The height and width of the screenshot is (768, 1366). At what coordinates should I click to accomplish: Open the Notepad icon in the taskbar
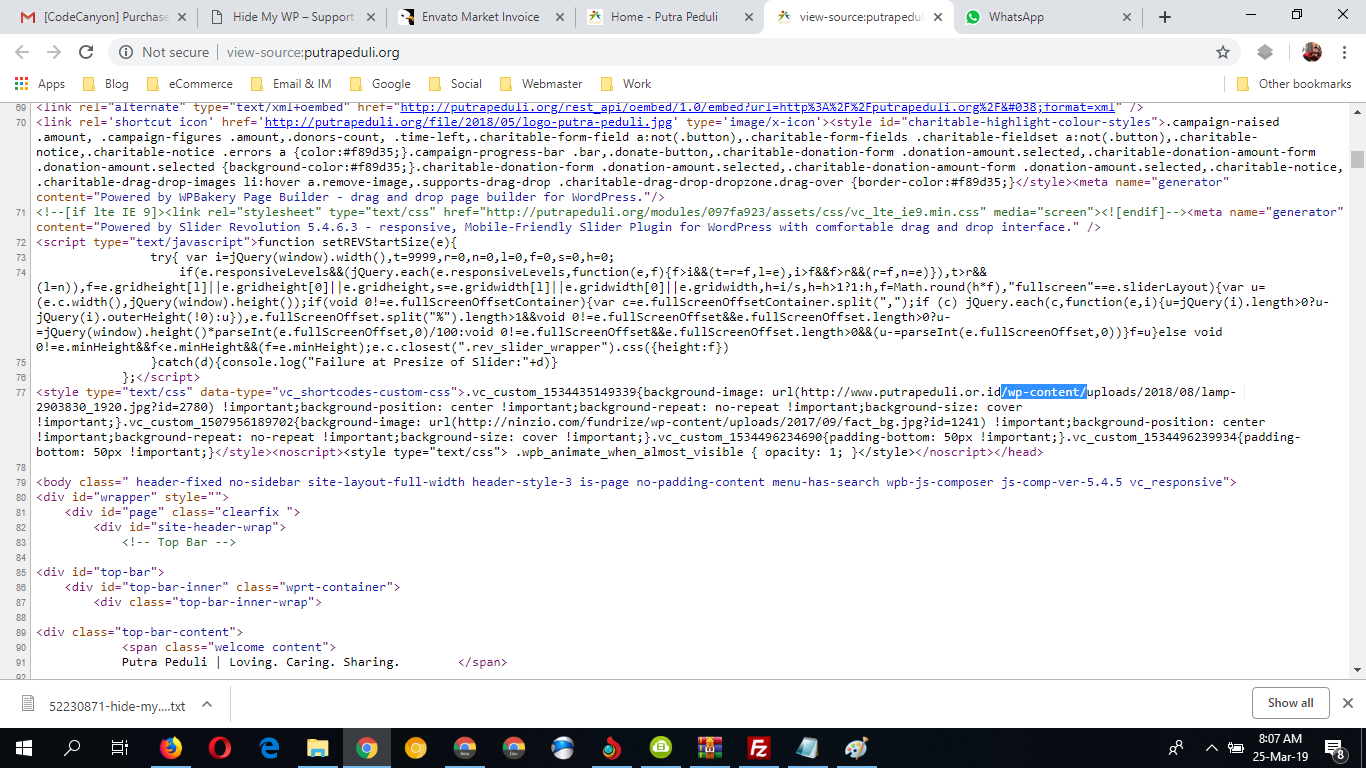coord(807,748)
